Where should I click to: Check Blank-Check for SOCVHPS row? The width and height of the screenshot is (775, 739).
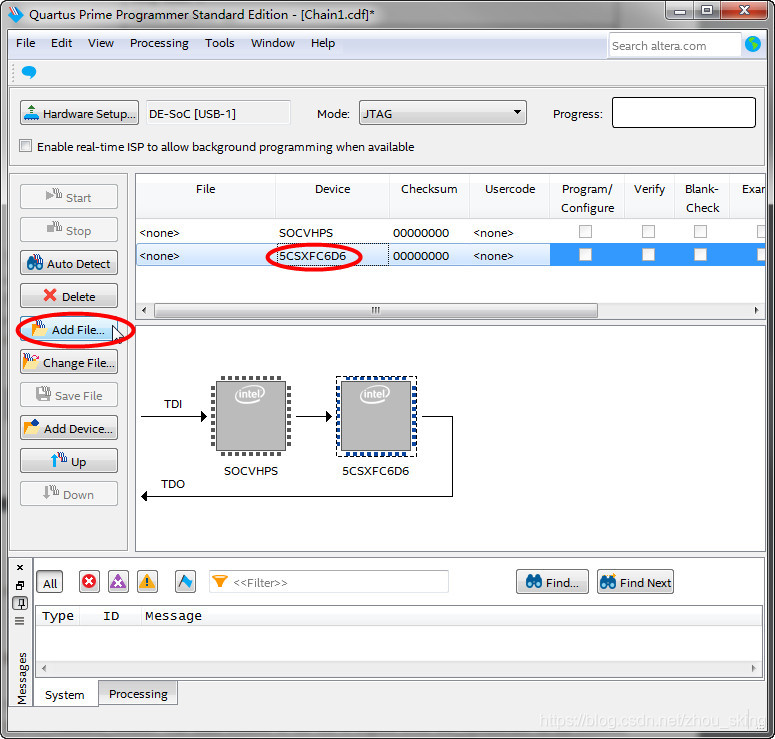[700, 231]
